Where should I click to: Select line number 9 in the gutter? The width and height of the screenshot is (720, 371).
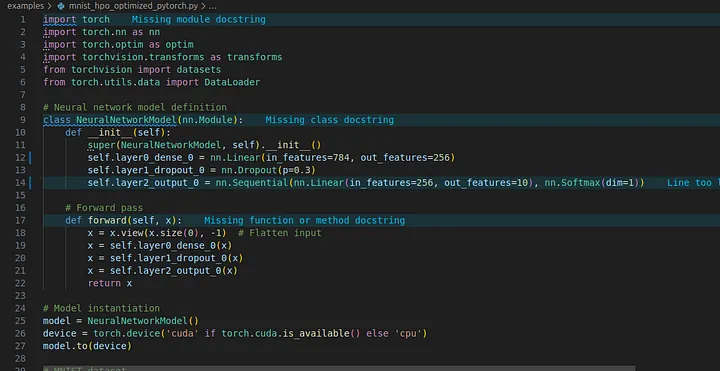[x=23, y=120]
